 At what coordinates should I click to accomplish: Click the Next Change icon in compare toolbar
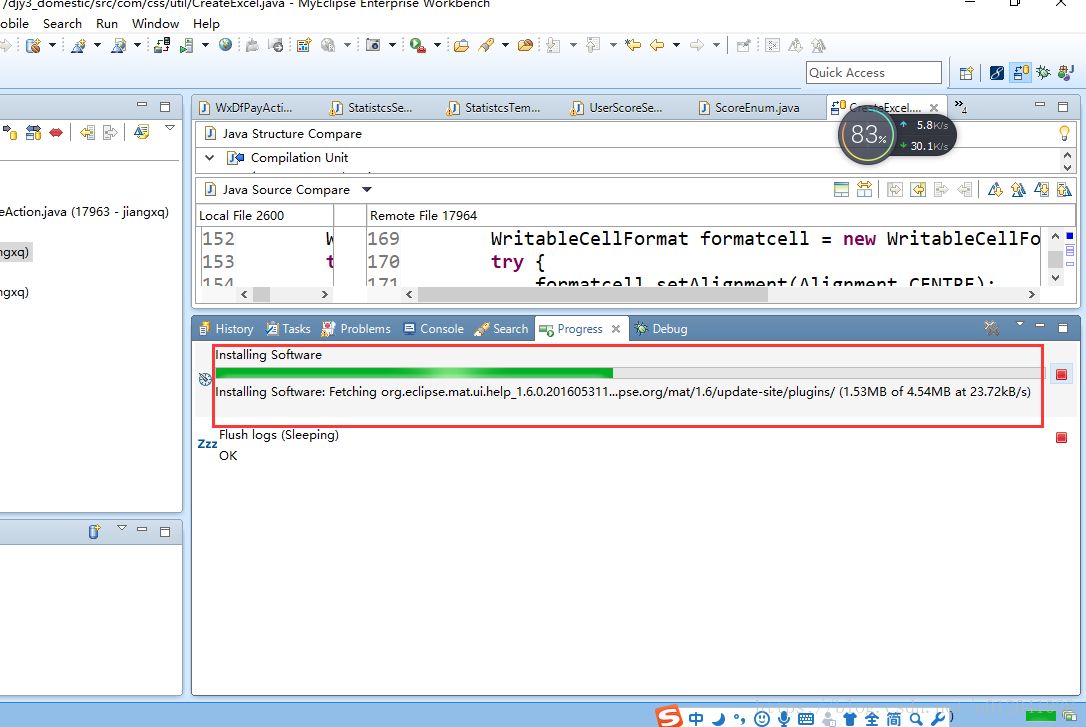tap(1042, 189)
